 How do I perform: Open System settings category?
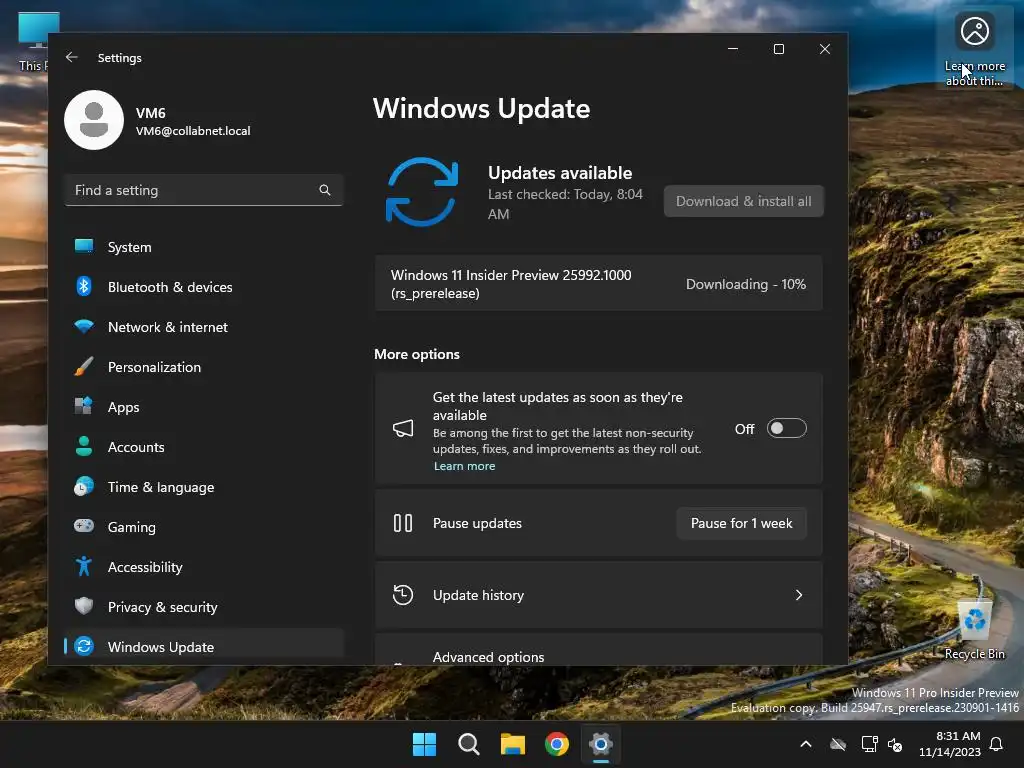204,247
